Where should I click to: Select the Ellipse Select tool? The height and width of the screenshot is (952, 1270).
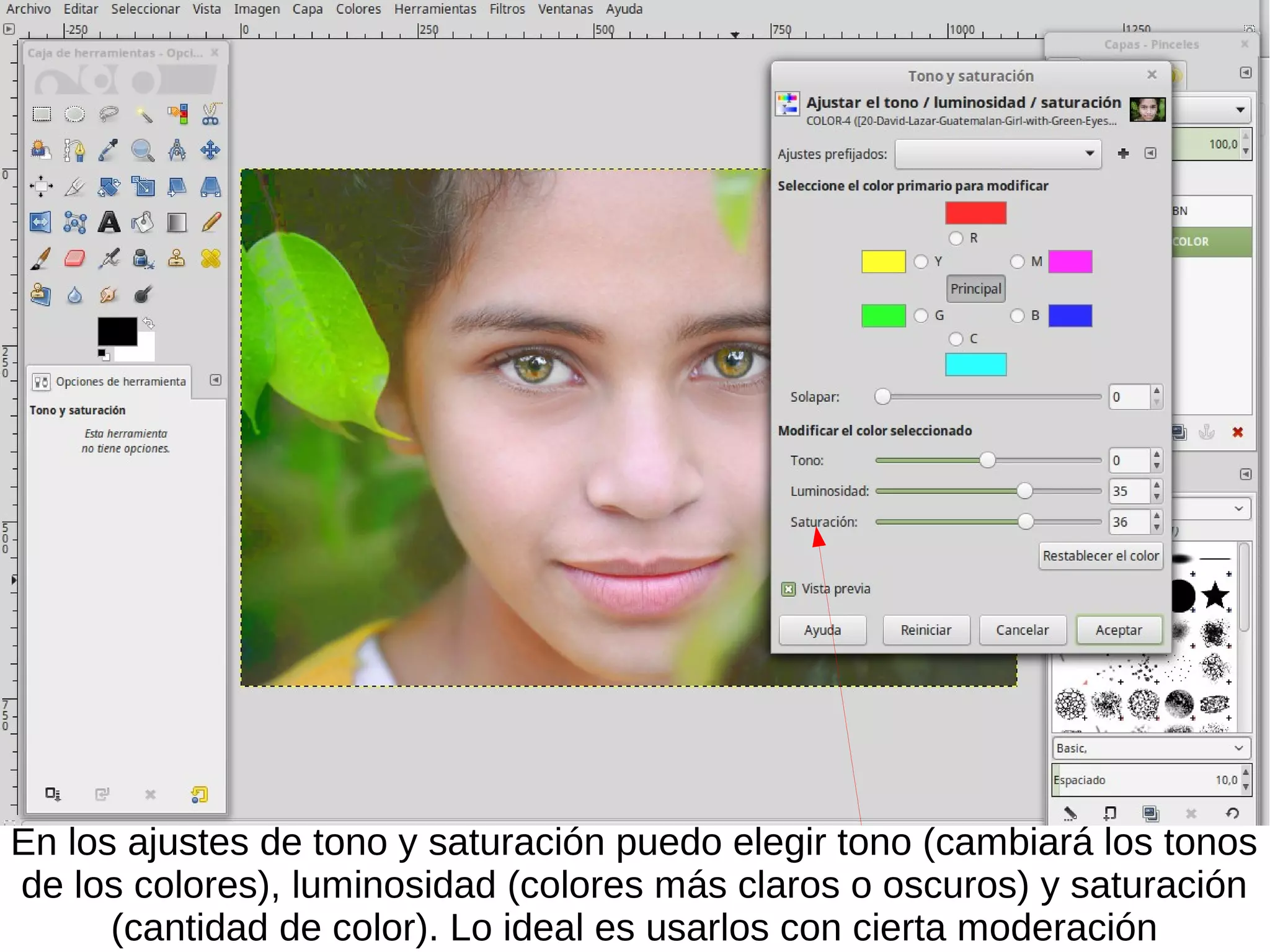point(75,114)
